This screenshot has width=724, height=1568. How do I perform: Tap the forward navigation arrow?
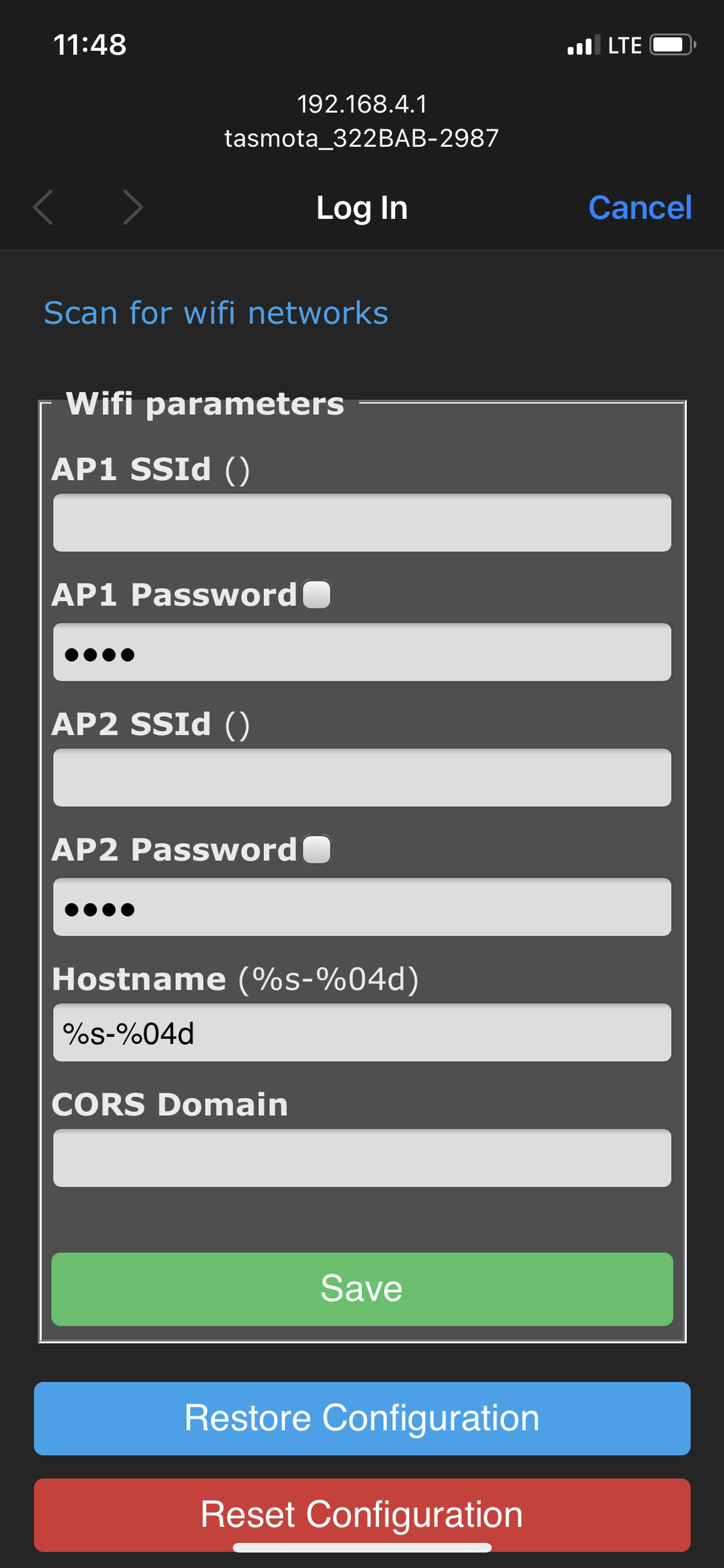[x=133, y=208]
